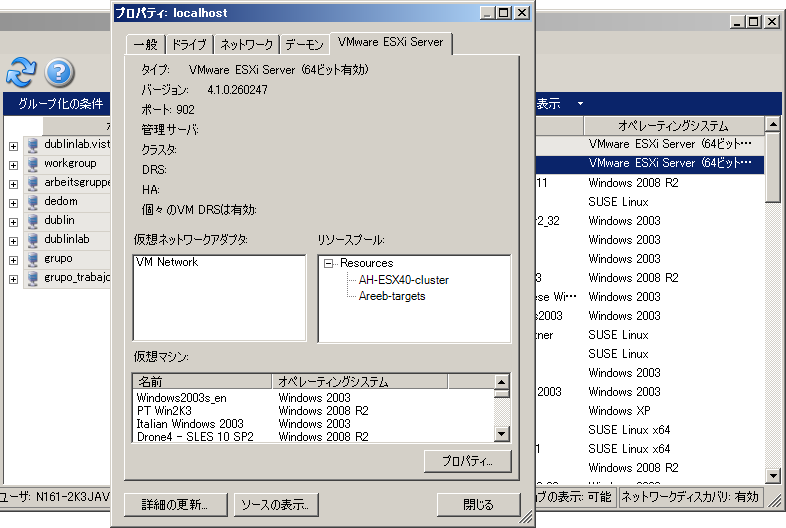Collapse the Resources tree node
Screen dimensions: 786x528
[329, 263]
